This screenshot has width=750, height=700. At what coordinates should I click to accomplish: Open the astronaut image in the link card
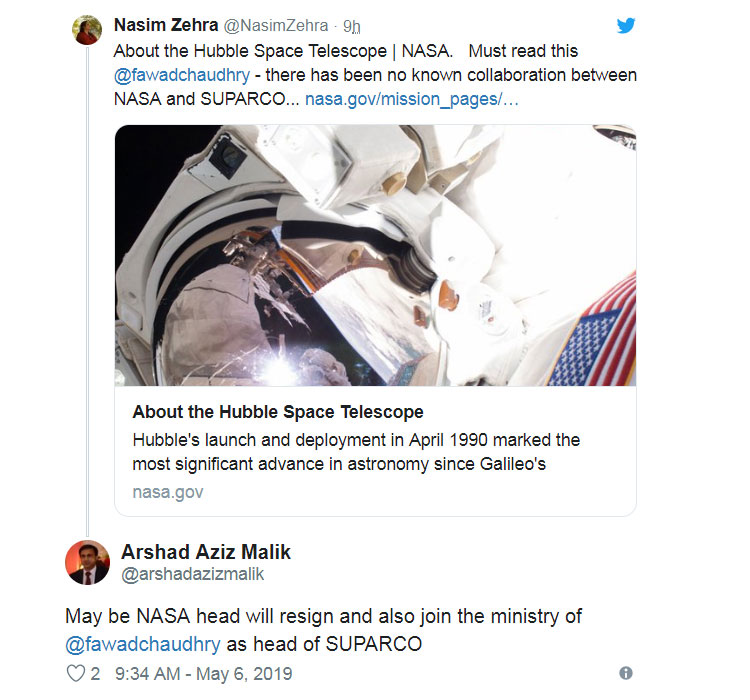pyautogui.click(x=375, y=255)
